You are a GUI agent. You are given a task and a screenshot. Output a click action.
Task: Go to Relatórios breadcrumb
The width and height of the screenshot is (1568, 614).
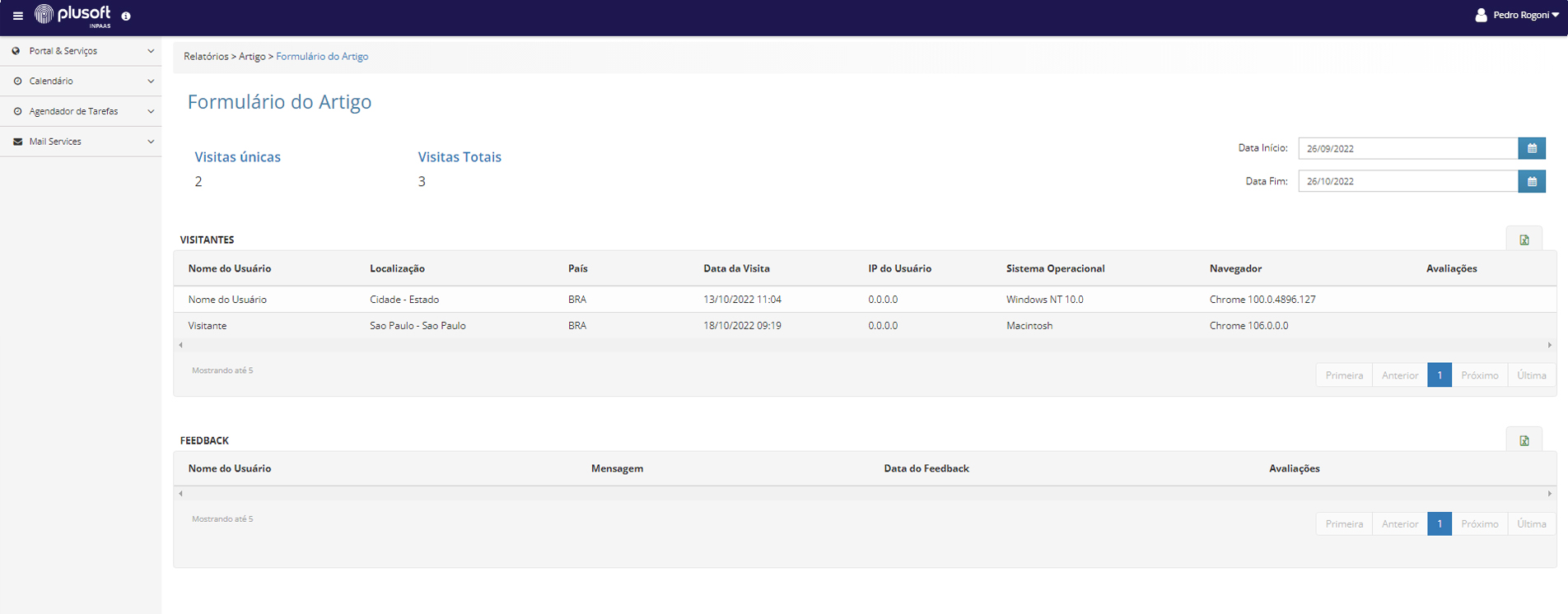206,56
